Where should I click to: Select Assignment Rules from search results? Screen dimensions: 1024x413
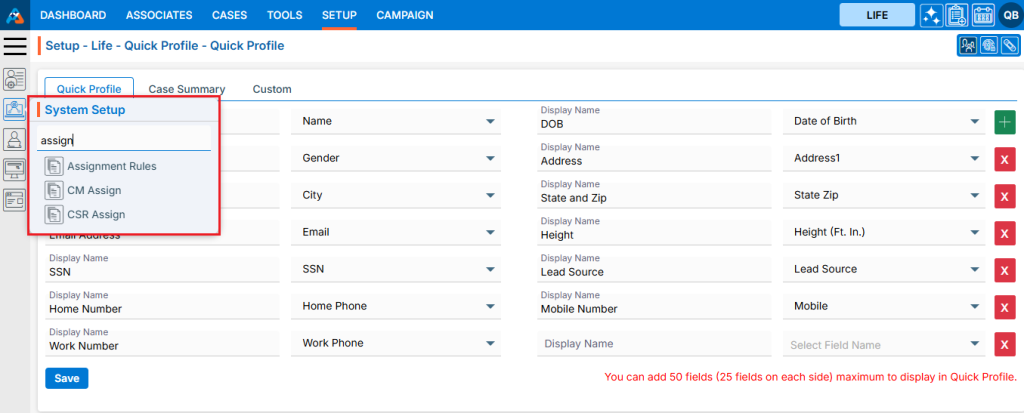point(111,166)
